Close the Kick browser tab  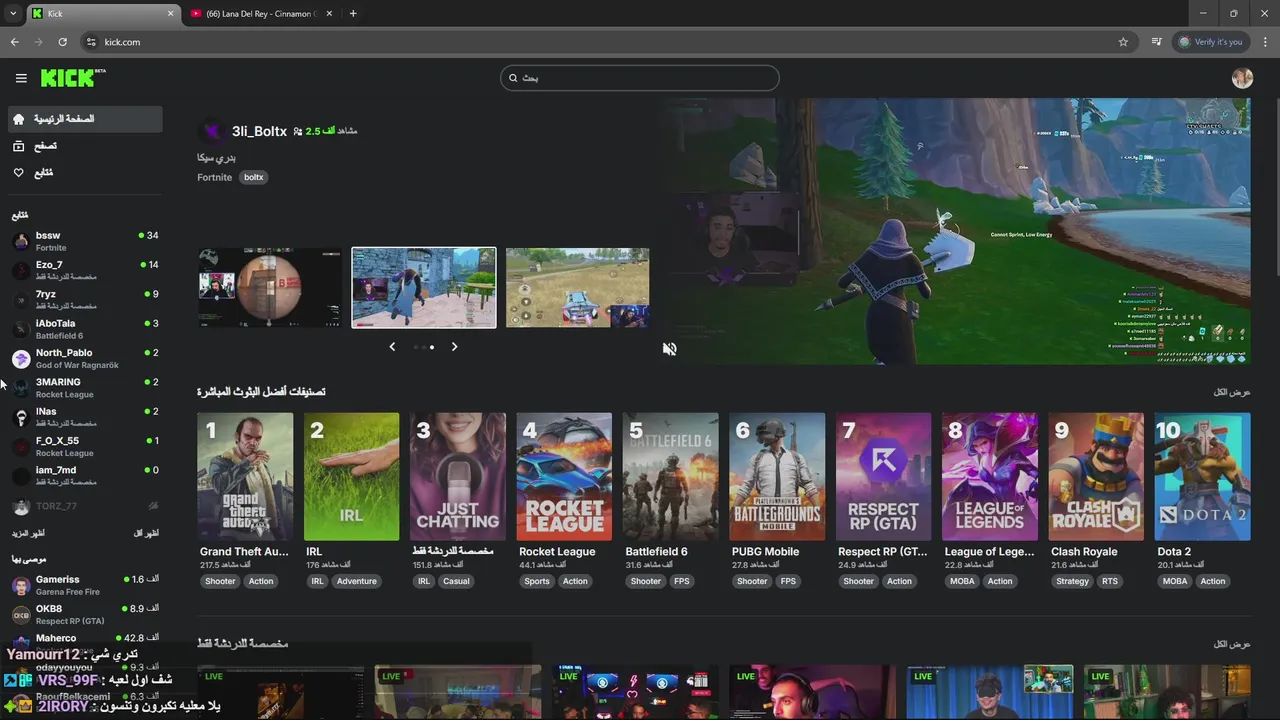click(170, 14)
